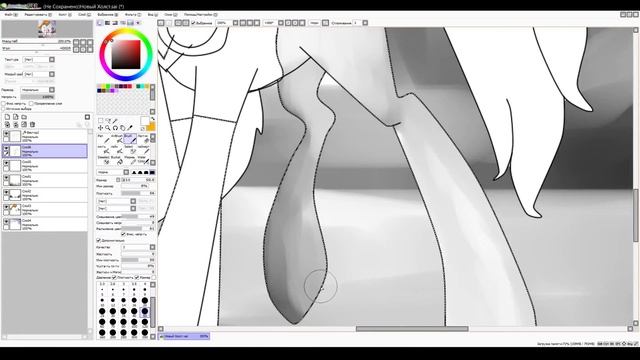Click the Undo toolbar button
640x360 pixels.
[x=161, y=23]
